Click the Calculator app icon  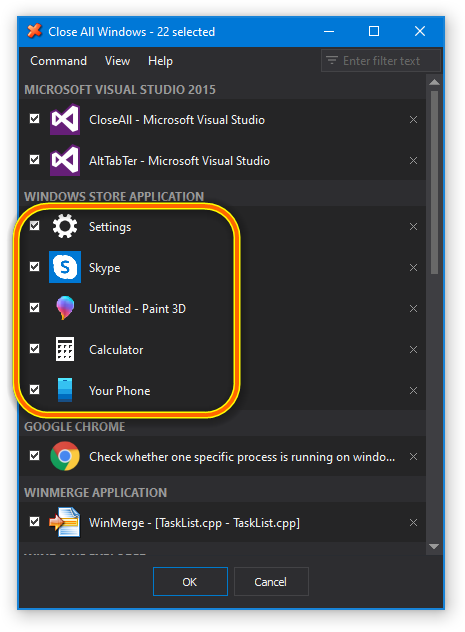click(x=65, y=349)
